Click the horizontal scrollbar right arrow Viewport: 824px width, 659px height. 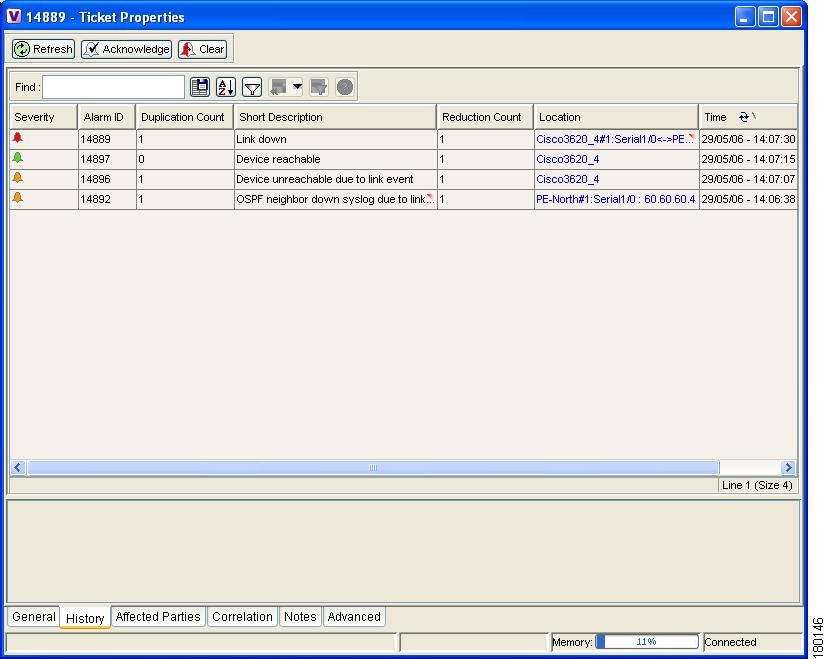click(788, 468)
